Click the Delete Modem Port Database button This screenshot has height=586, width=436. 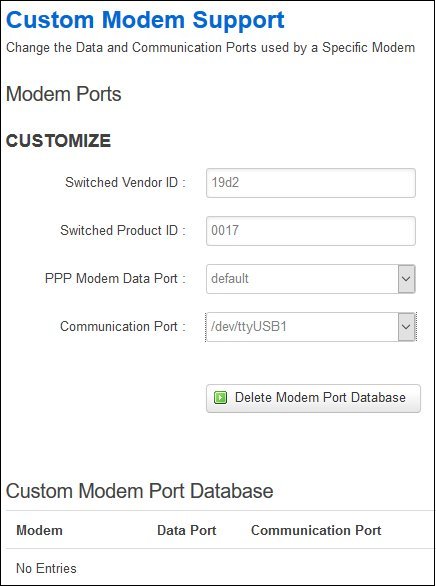[313, 398]
